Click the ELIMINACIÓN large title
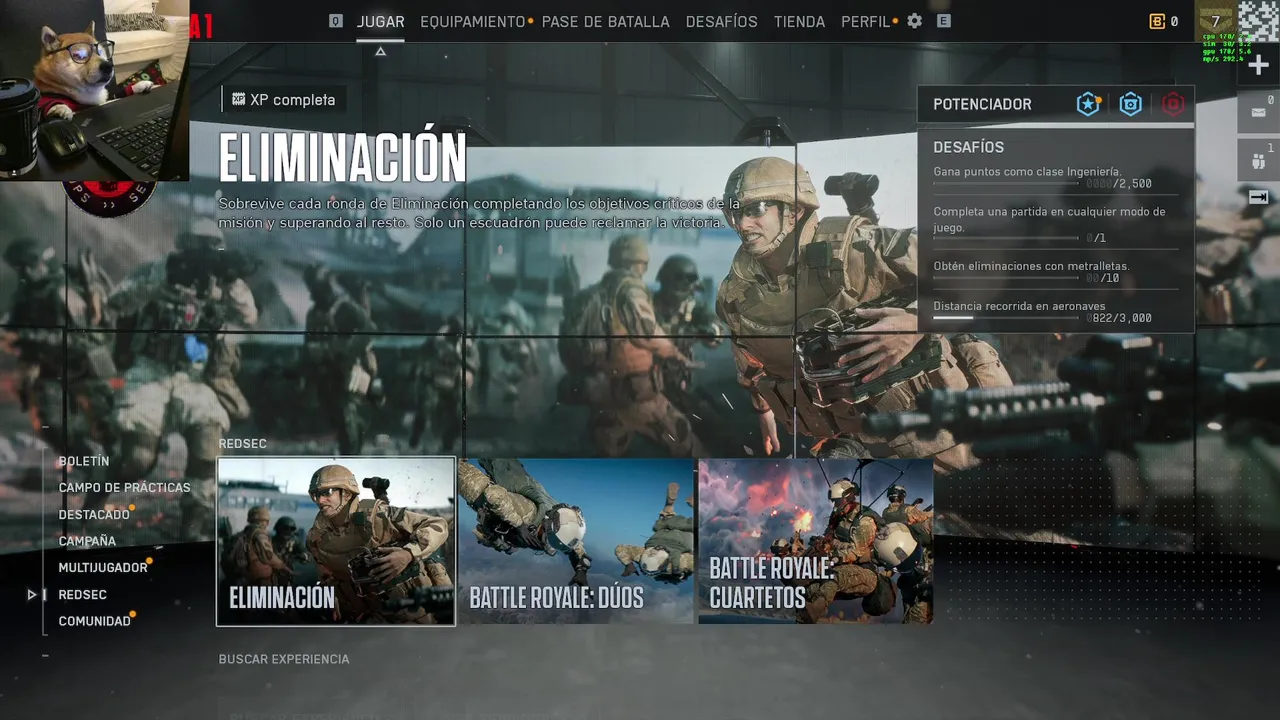The height and width of the screenshot is (720, 1280). [x=343, y=157]
